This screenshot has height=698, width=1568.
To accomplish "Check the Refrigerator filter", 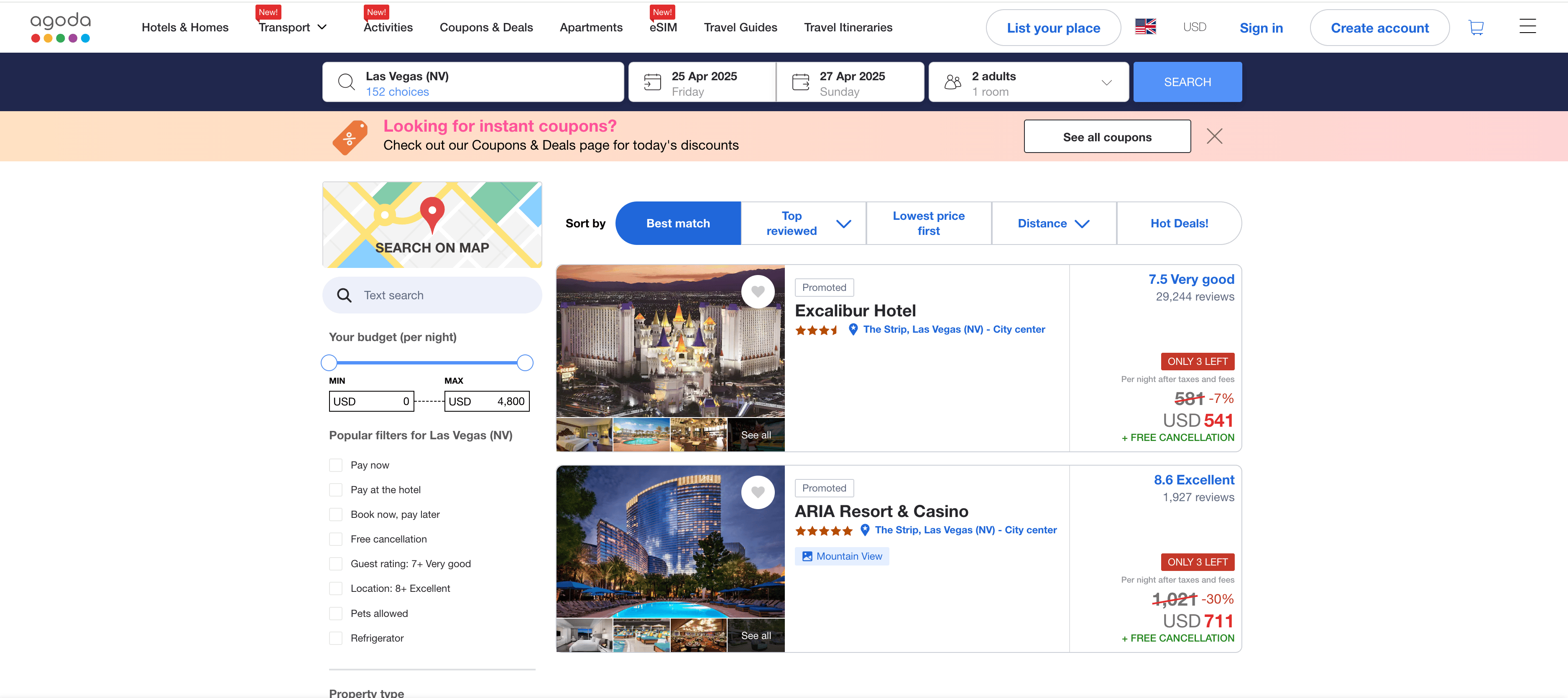I will tap(335, 638).
